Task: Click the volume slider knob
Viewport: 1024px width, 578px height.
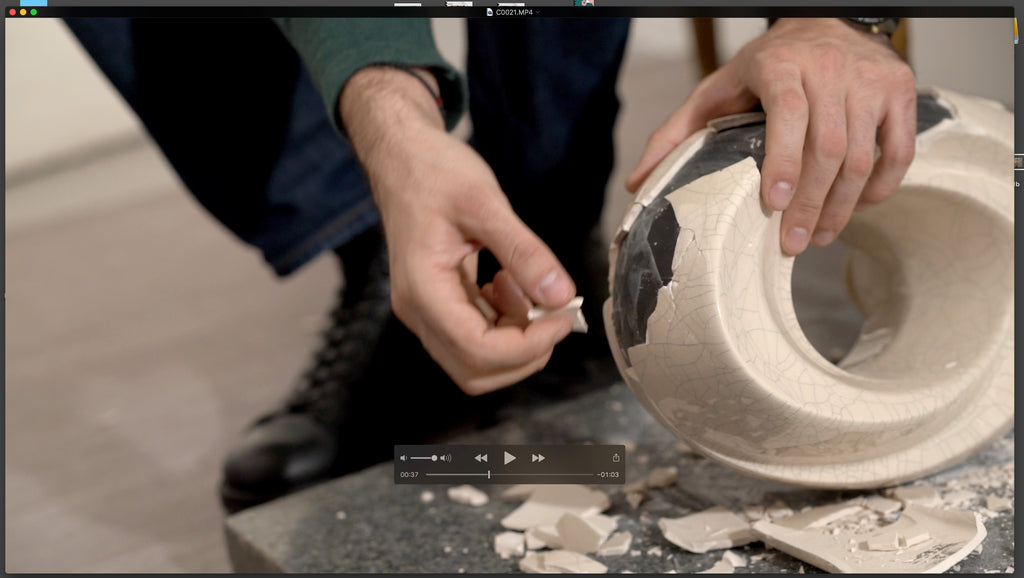Action: (434, 458)
